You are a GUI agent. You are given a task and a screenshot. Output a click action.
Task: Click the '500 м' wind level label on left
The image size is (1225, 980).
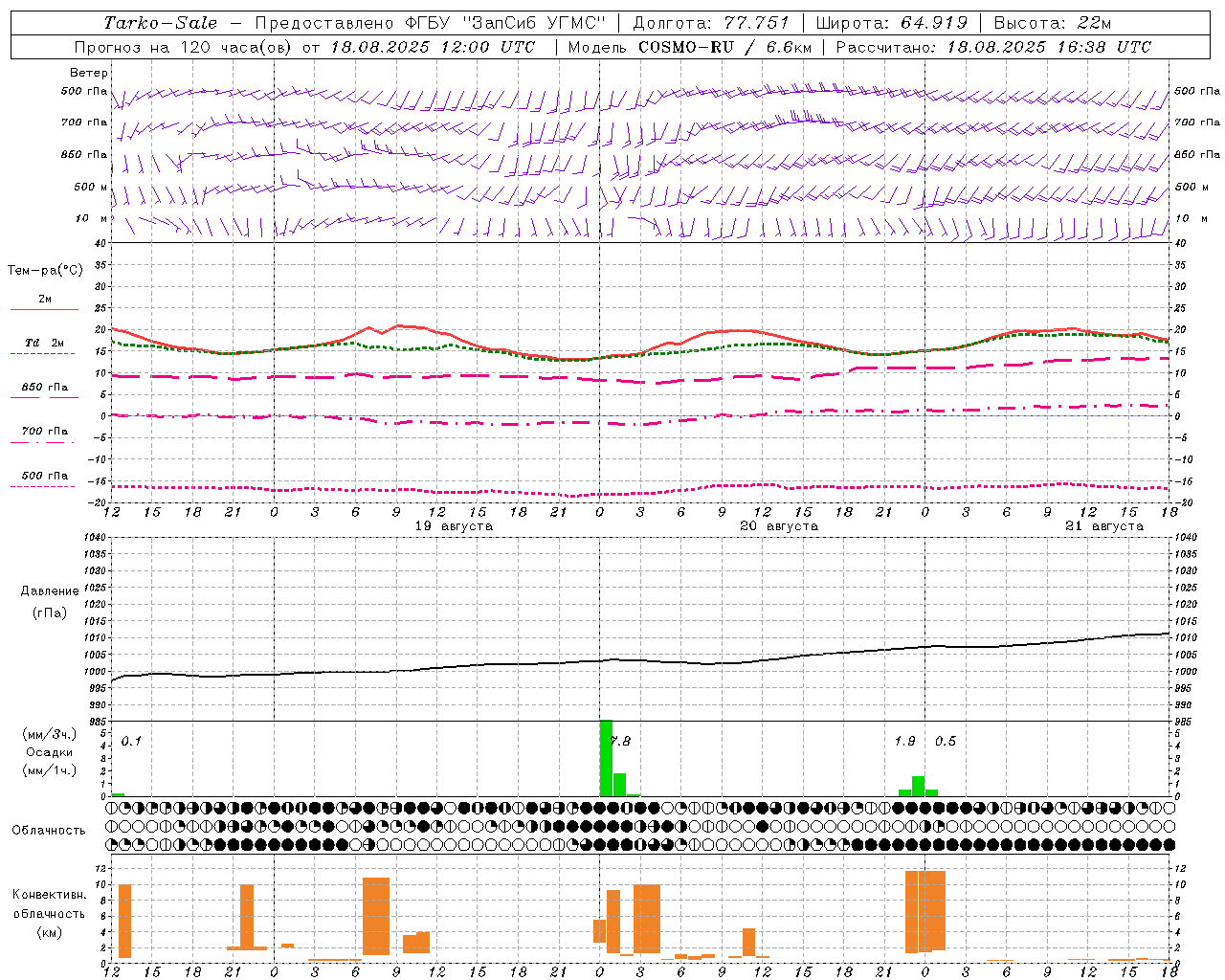point(90,187)
